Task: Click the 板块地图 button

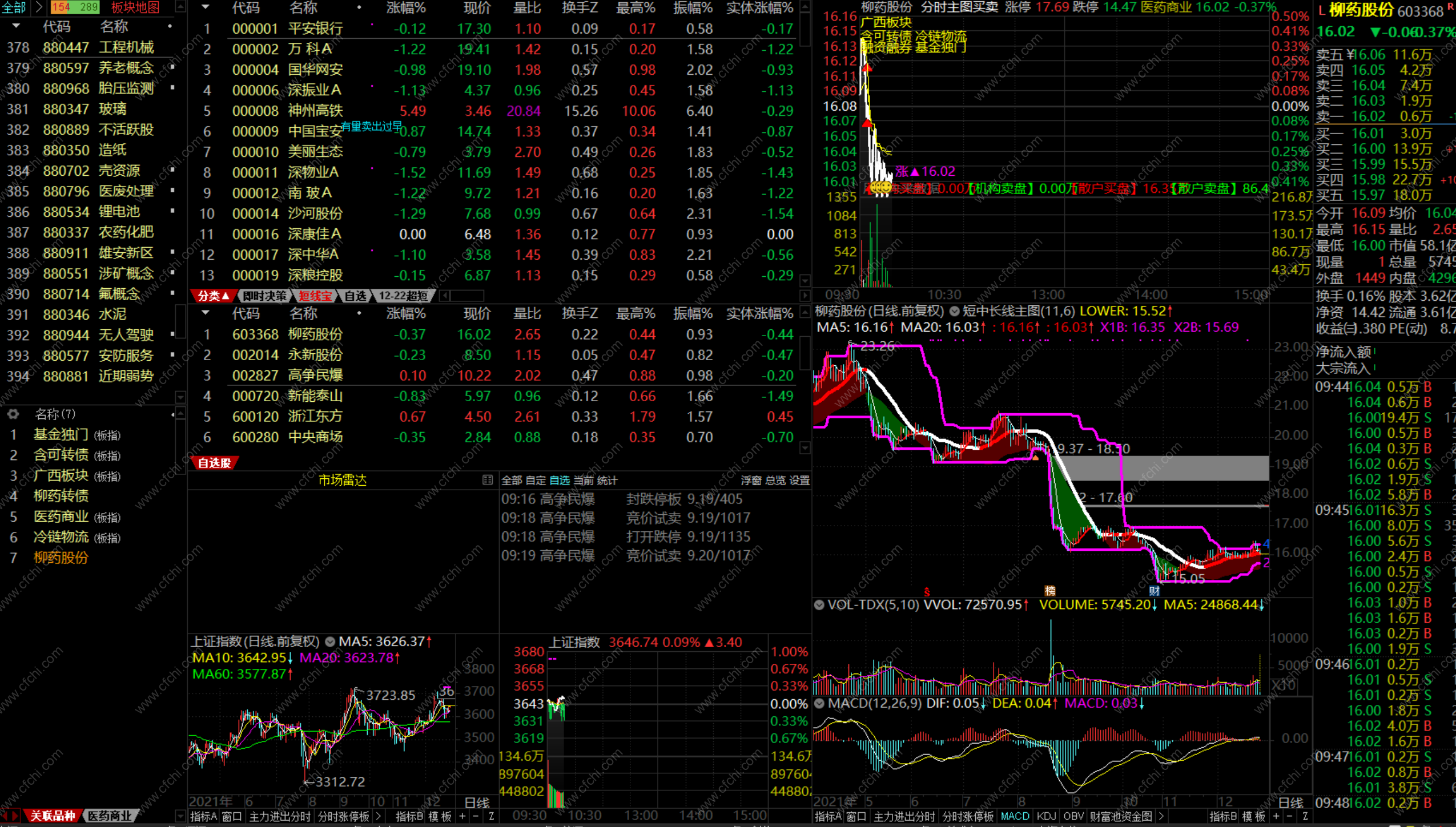Action: pyautogui.click(x=135, y=7)
